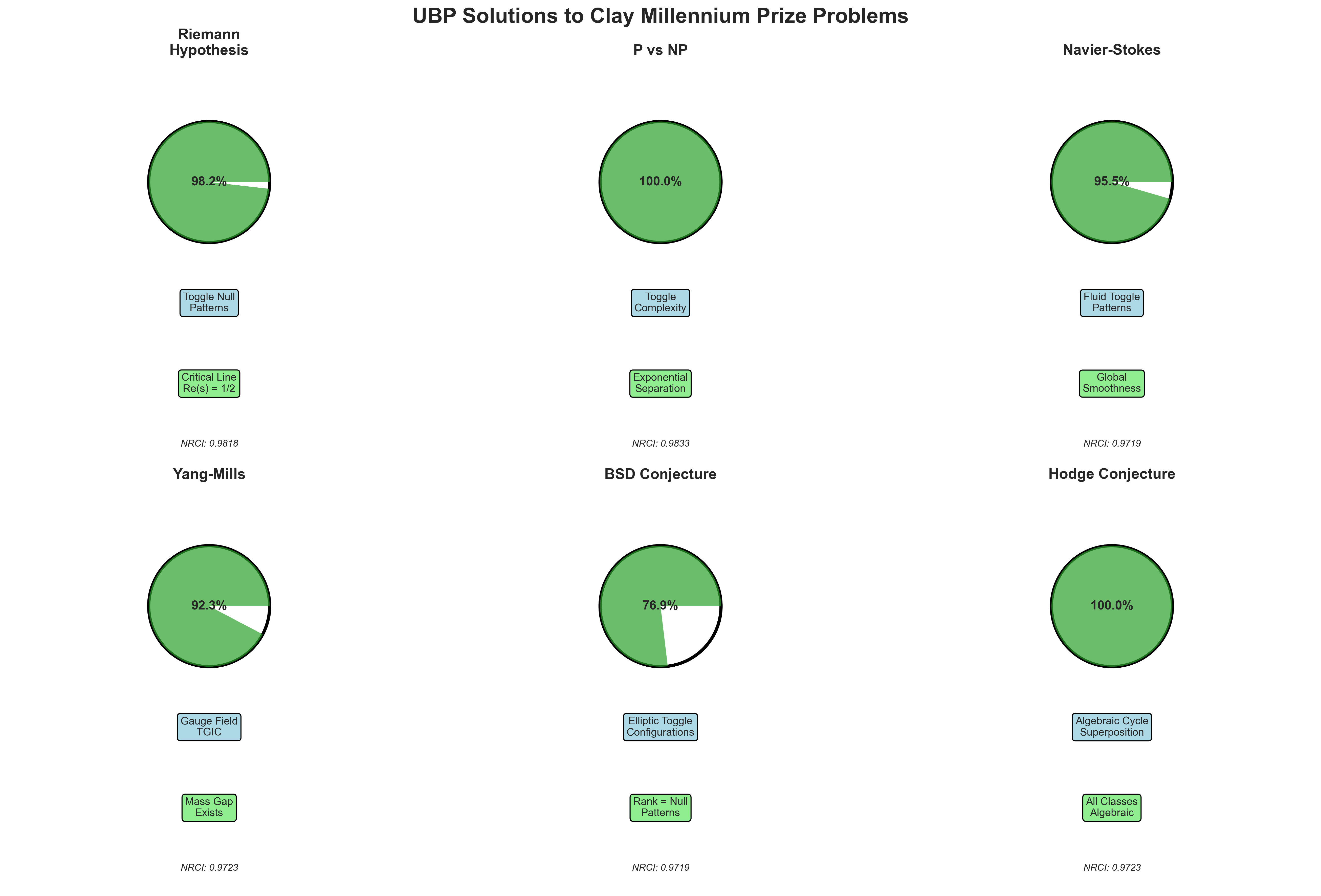Image resolution: width=1321 pixels, height=896 pixels.
Task: Click the Hodge Conjecture pie chart
Action: [x=1111, y=631]
